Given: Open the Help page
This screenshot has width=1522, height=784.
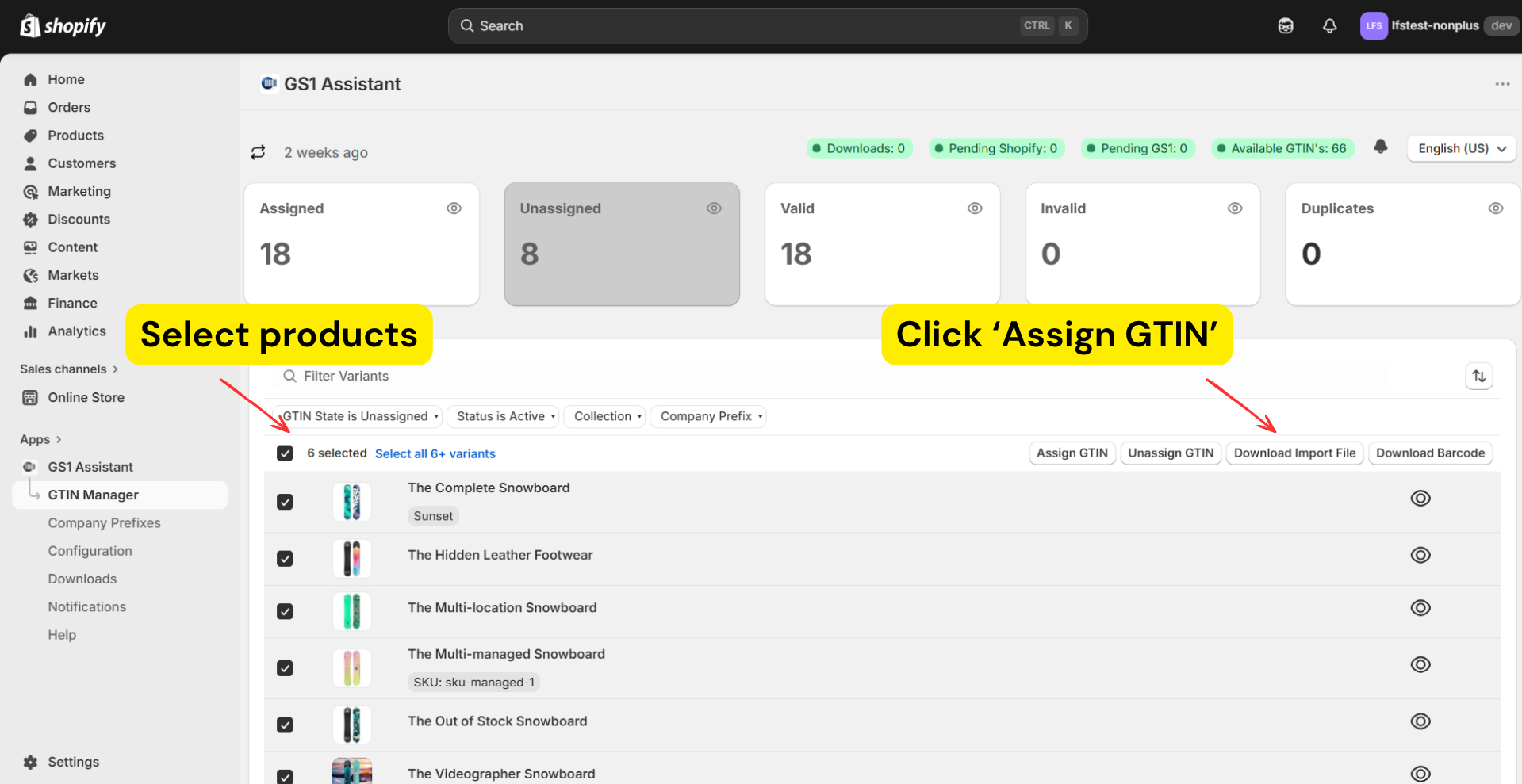Looking at the screenshot, I should (x=62, y=635).
